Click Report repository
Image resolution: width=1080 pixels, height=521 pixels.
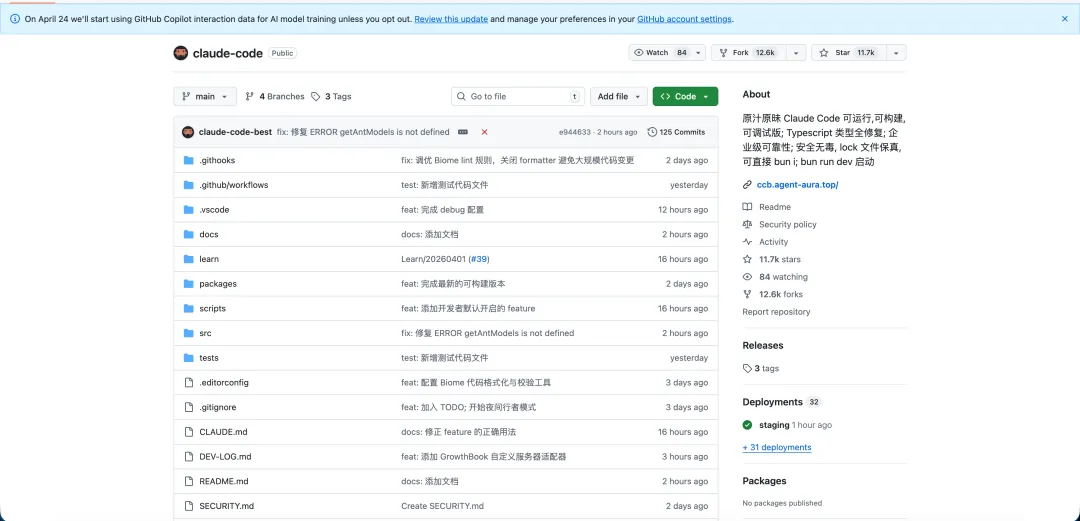(776, 312)
